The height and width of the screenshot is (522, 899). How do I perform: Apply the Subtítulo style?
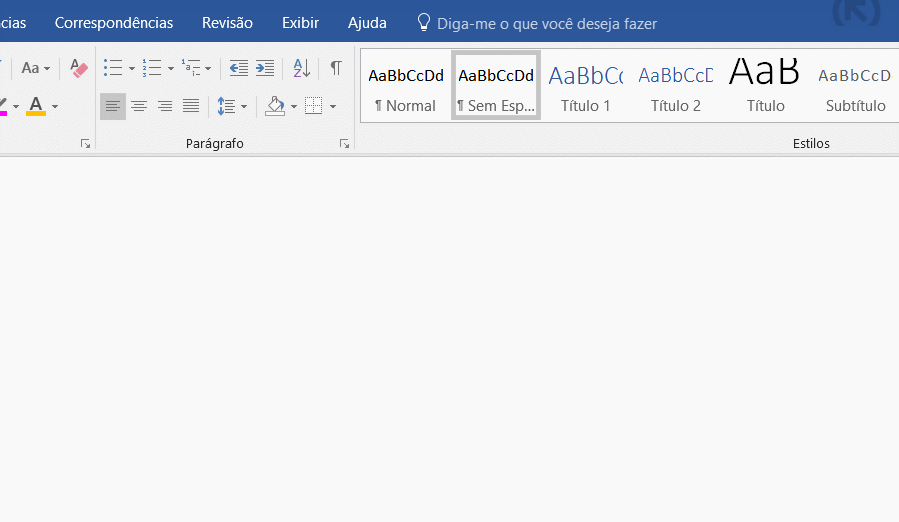coord(855,87)
